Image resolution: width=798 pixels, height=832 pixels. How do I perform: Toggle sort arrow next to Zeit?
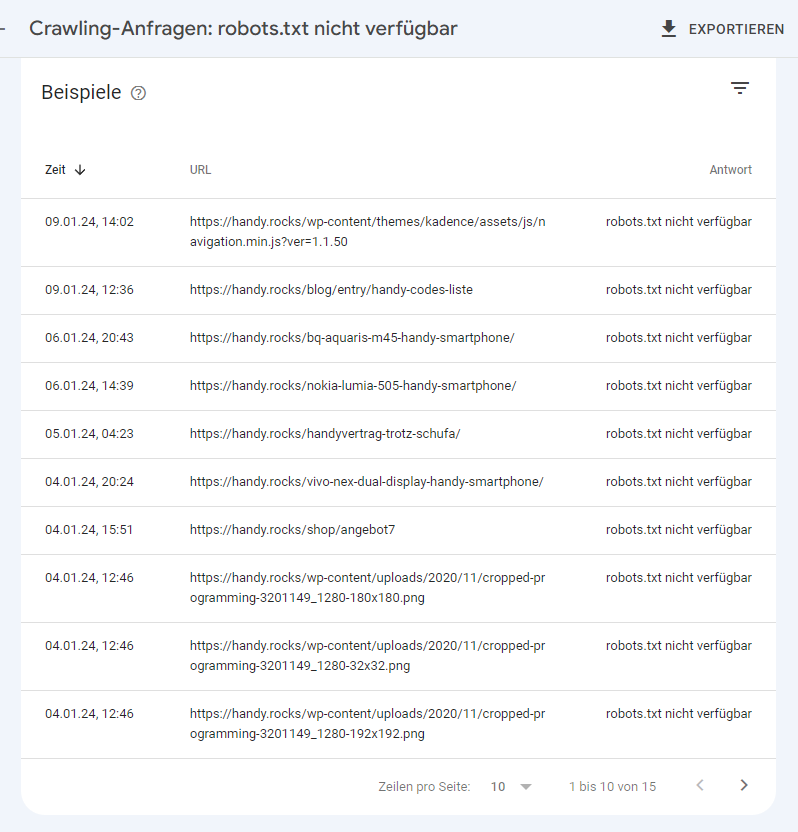(80, 170)
